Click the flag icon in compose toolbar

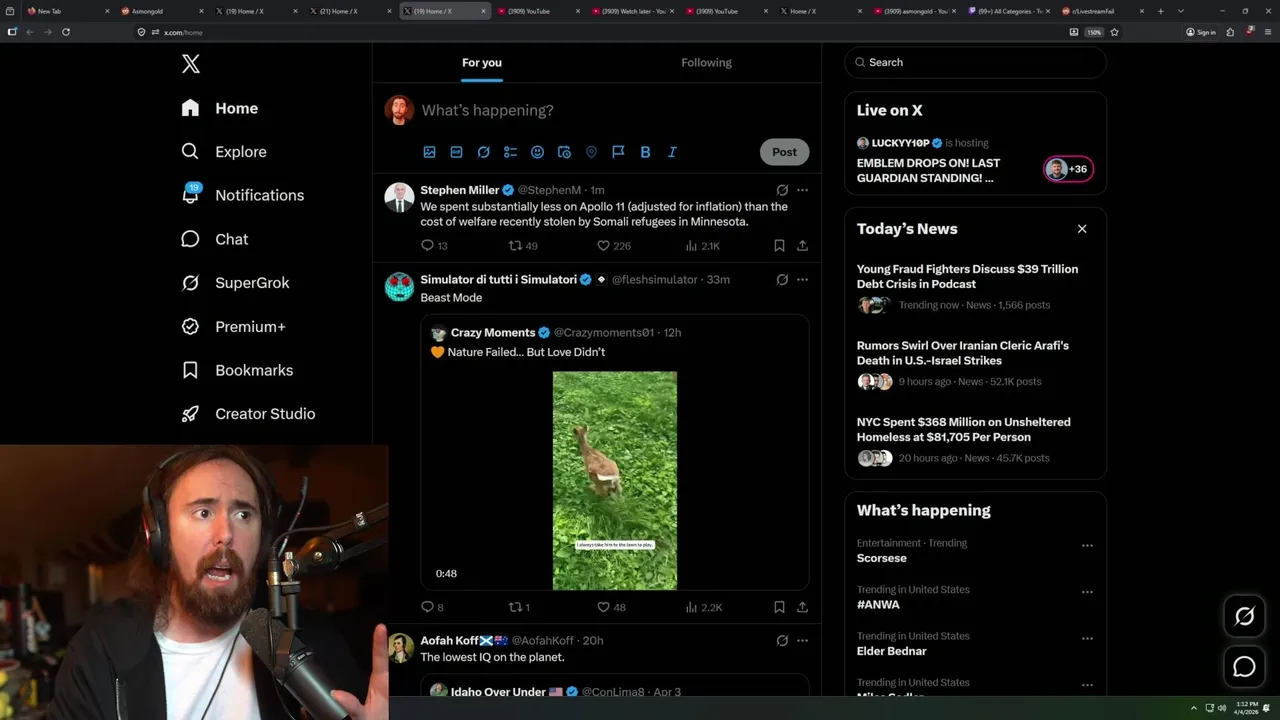618,152
